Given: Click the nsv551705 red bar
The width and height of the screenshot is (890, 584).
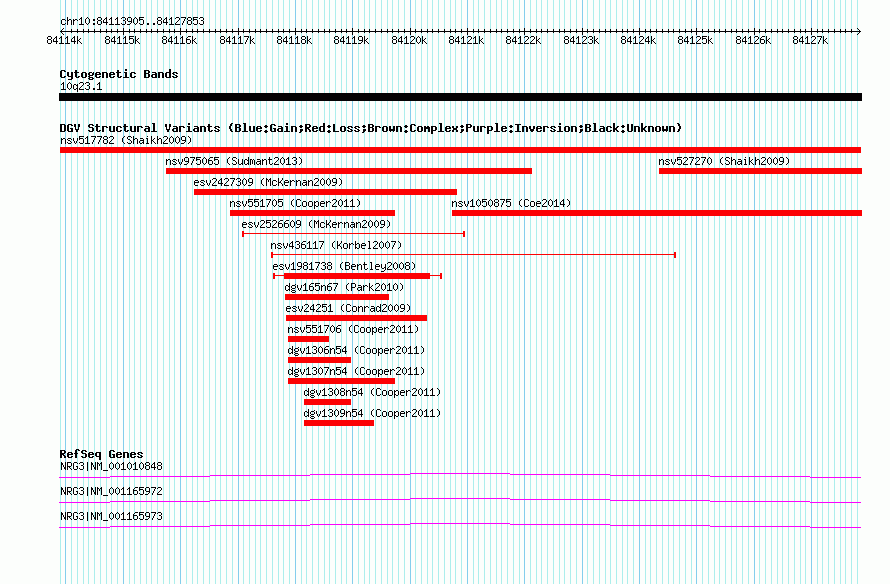Looking at the screenshot, I should pos(312,213).
